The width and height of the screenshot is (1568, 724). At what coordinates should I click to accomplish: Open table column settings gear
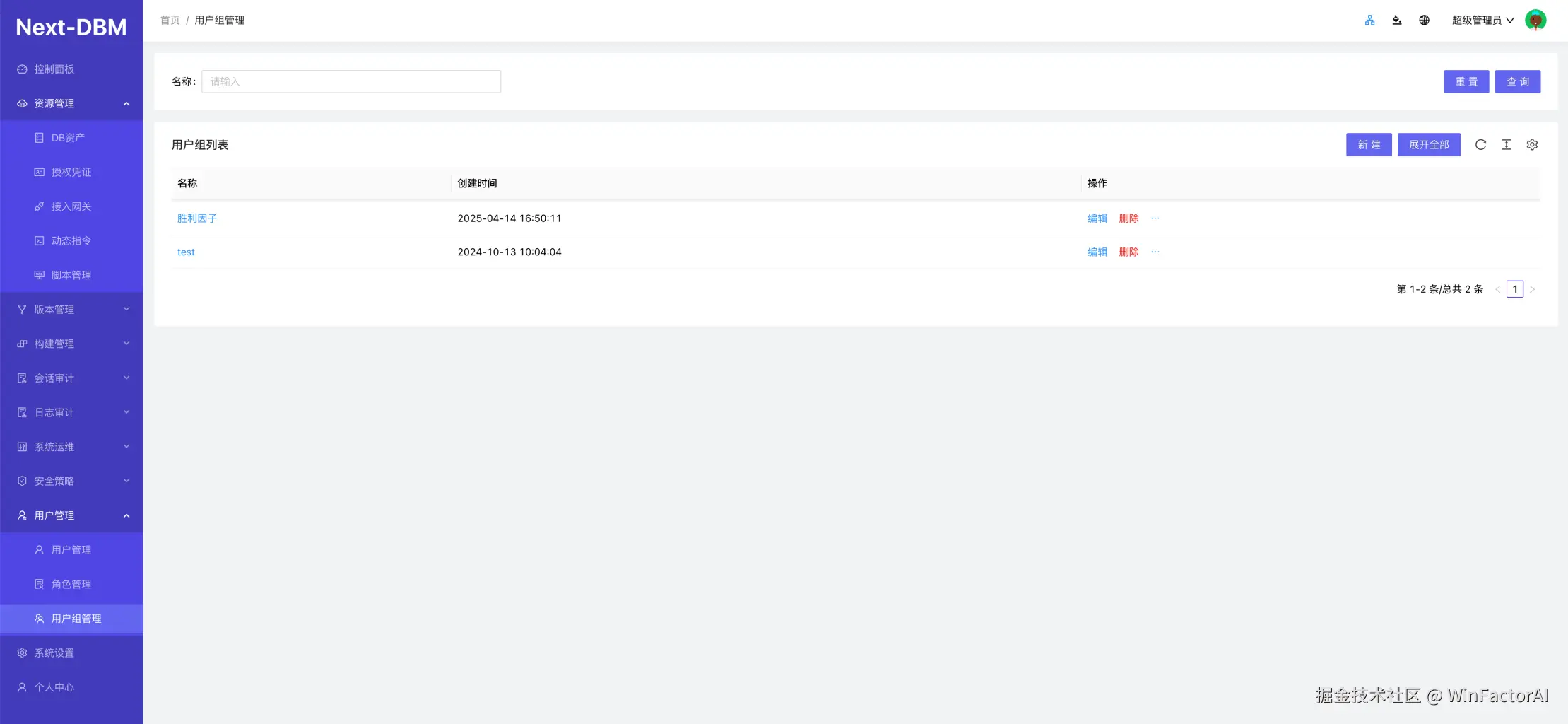click(1532, 144)
